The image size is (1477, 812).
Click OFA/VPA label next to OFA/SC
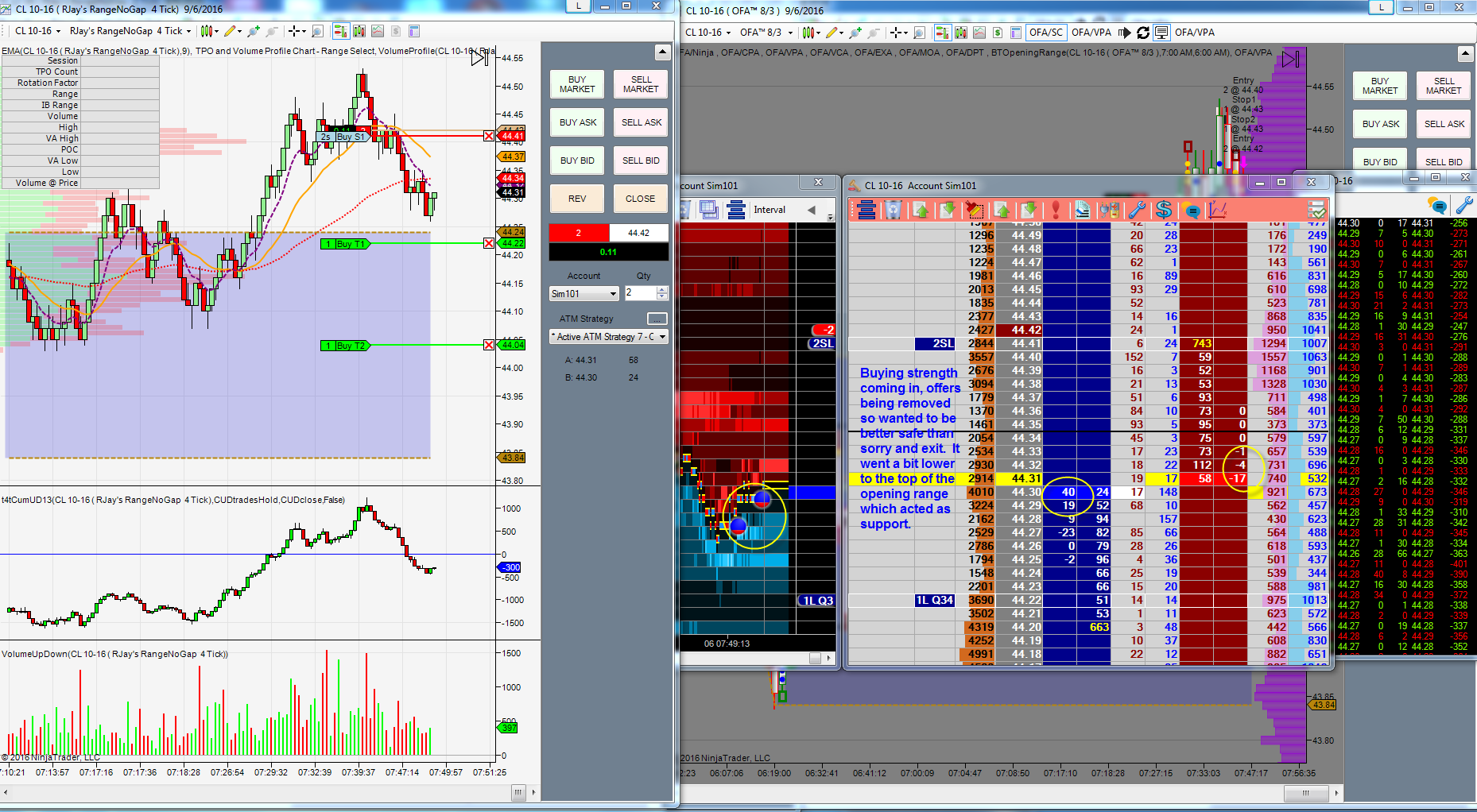[1091, 33]
